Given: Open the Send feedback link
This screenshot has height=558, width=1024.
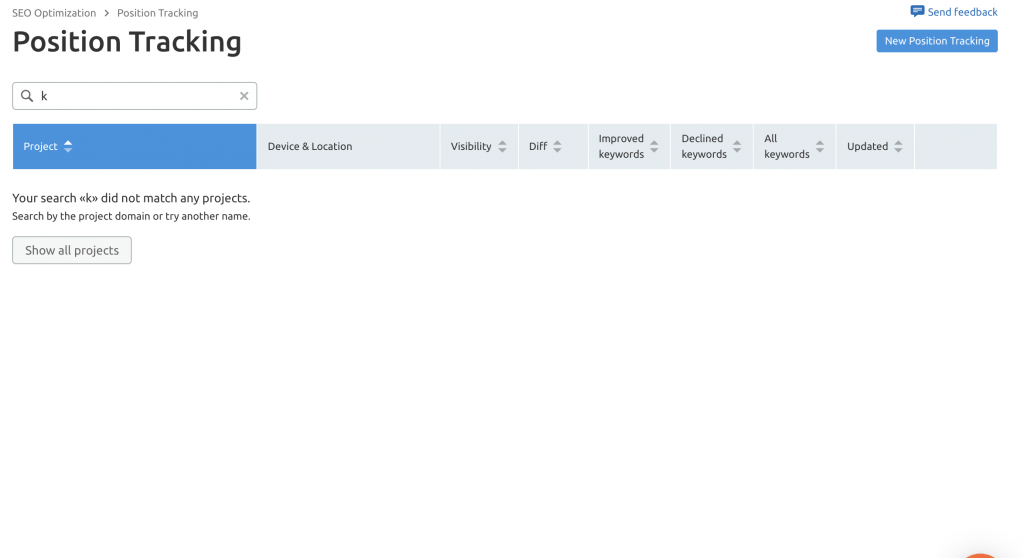Looking at the screenshot, I should (x=962, y=12).
